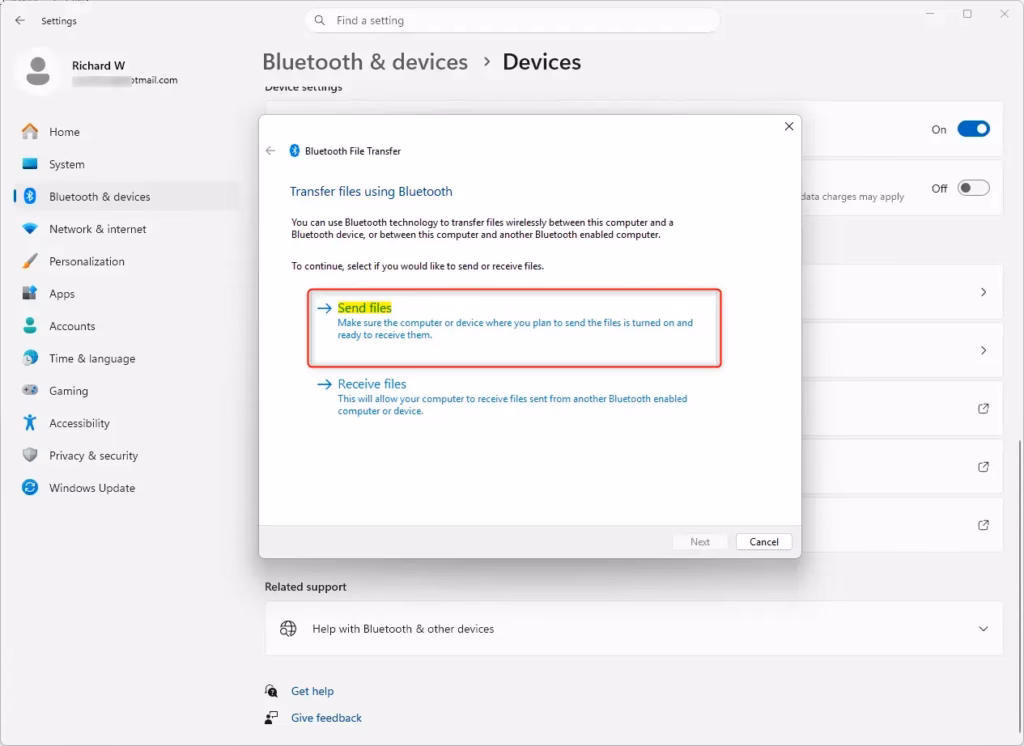Click the Privacy & security shield icon
Image resolution: width=1024 pixels, height=746 pixels.
point(30,455)
